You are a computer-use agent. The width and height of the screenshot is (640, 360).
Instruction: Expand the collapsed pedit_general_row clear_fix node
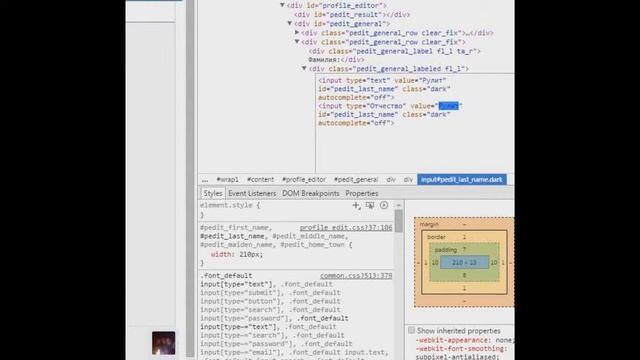pos(297,33)
